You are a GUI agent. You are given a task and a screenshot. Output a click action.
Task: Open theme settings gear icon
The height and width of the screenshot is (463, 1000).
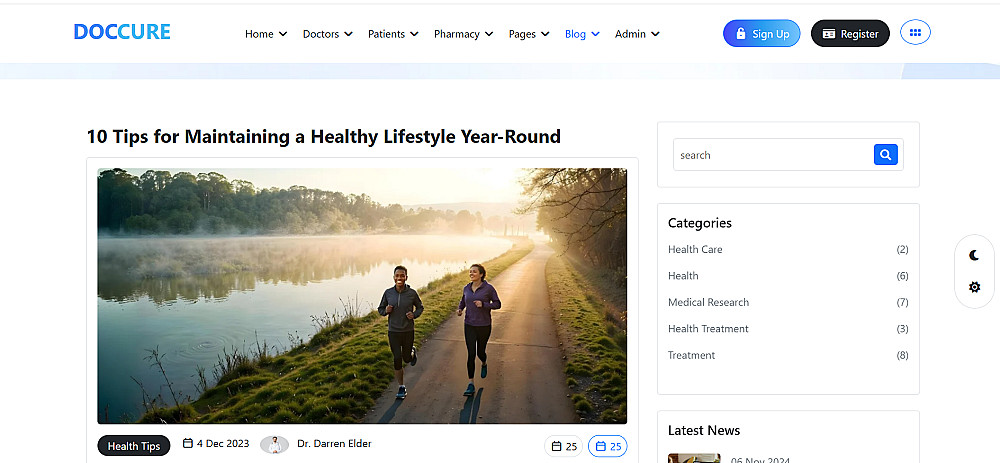974,287
